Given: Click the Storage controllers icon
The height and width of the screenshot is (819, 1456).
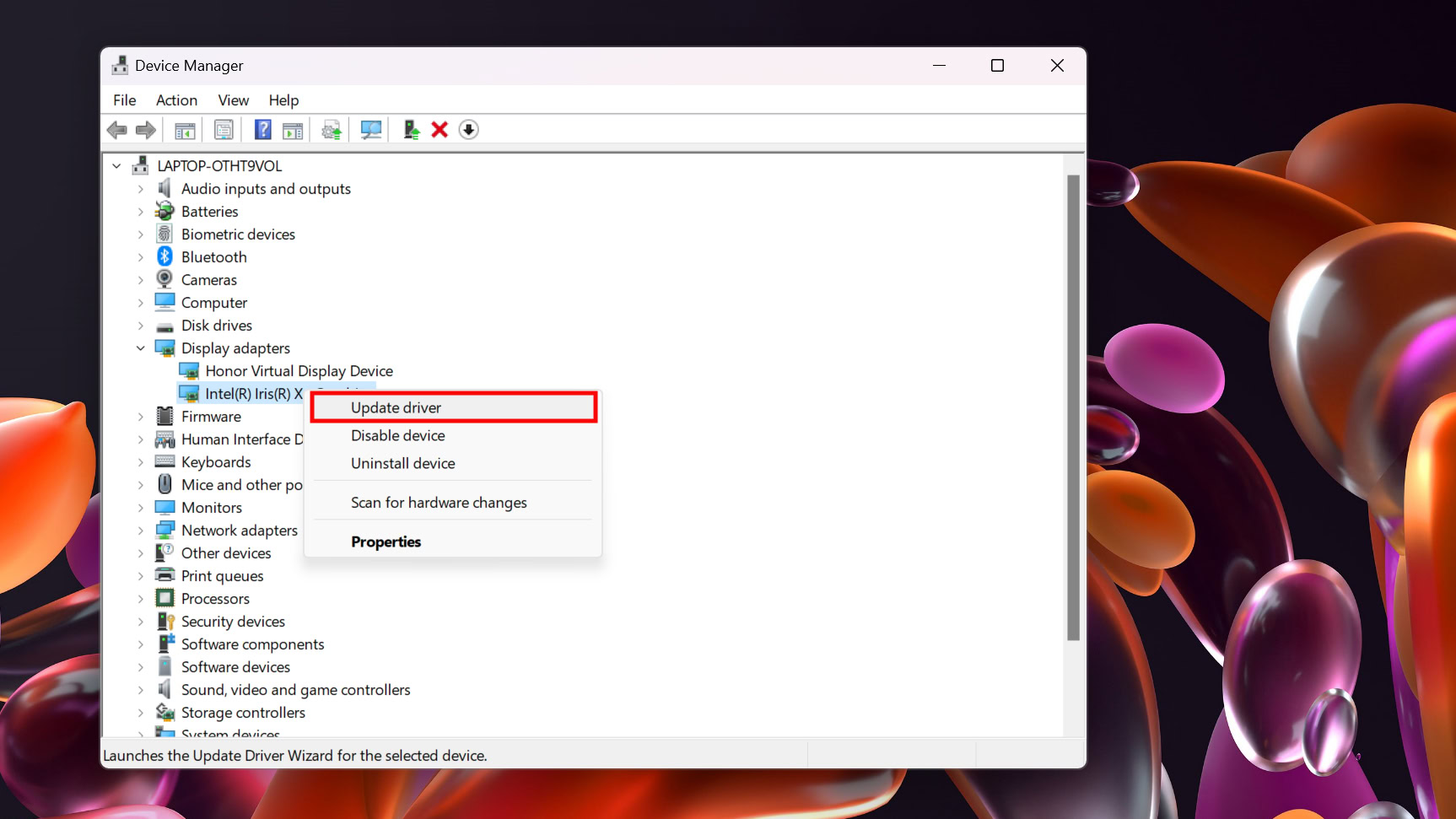Looking at the screenshot, I should [165, 712].
